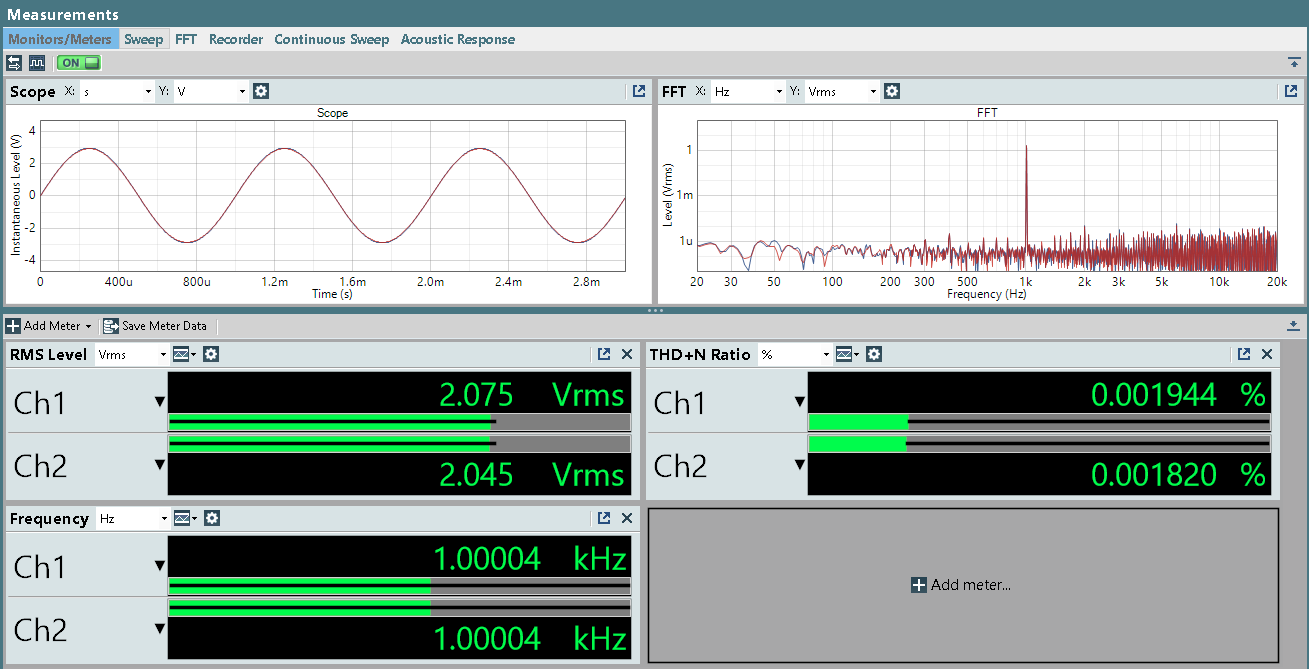Click the square-wave icon in the top toolbar
Image resolution: width=1309 pixels, height=669 pixels.
pos(37,63)
